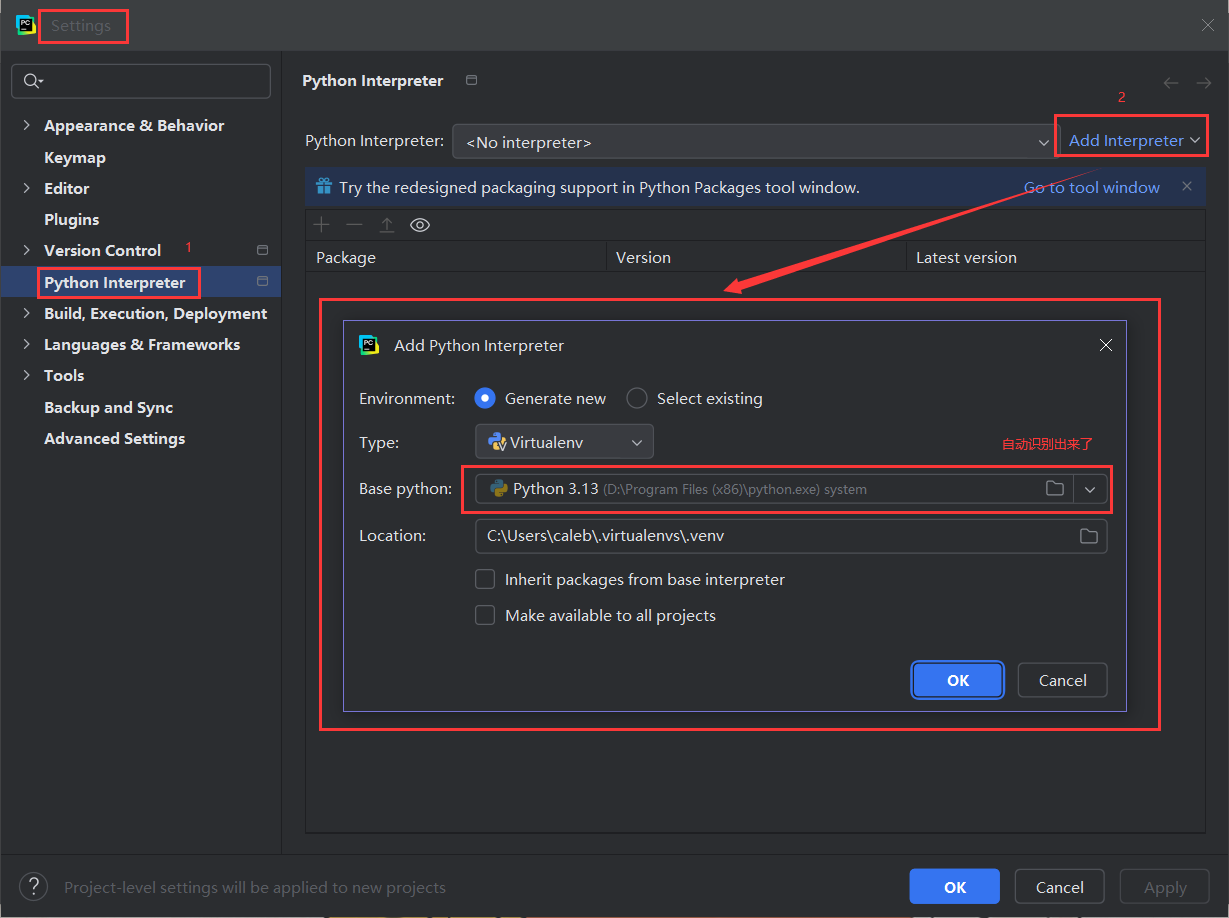Select the Generate new radio button
This screenshot has width=1229, height=918.
click(485, 398)
